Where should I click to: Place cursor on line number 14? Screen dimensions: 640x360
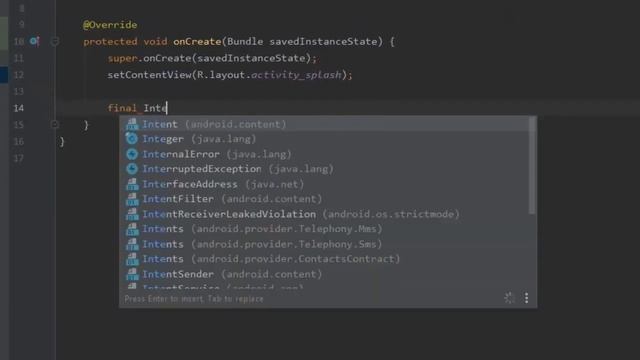point(18,108)
